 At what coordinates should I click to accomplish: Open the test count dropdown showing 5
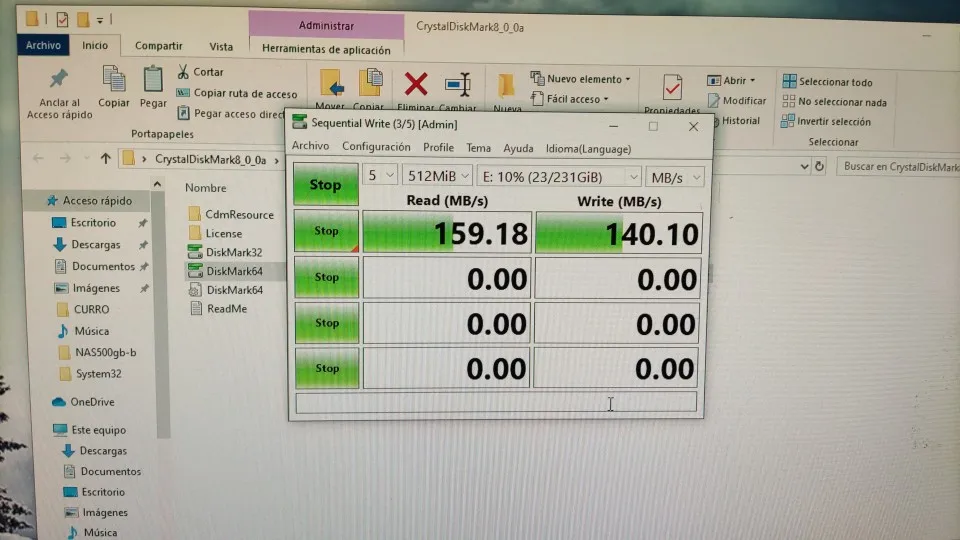coord(380,176)
